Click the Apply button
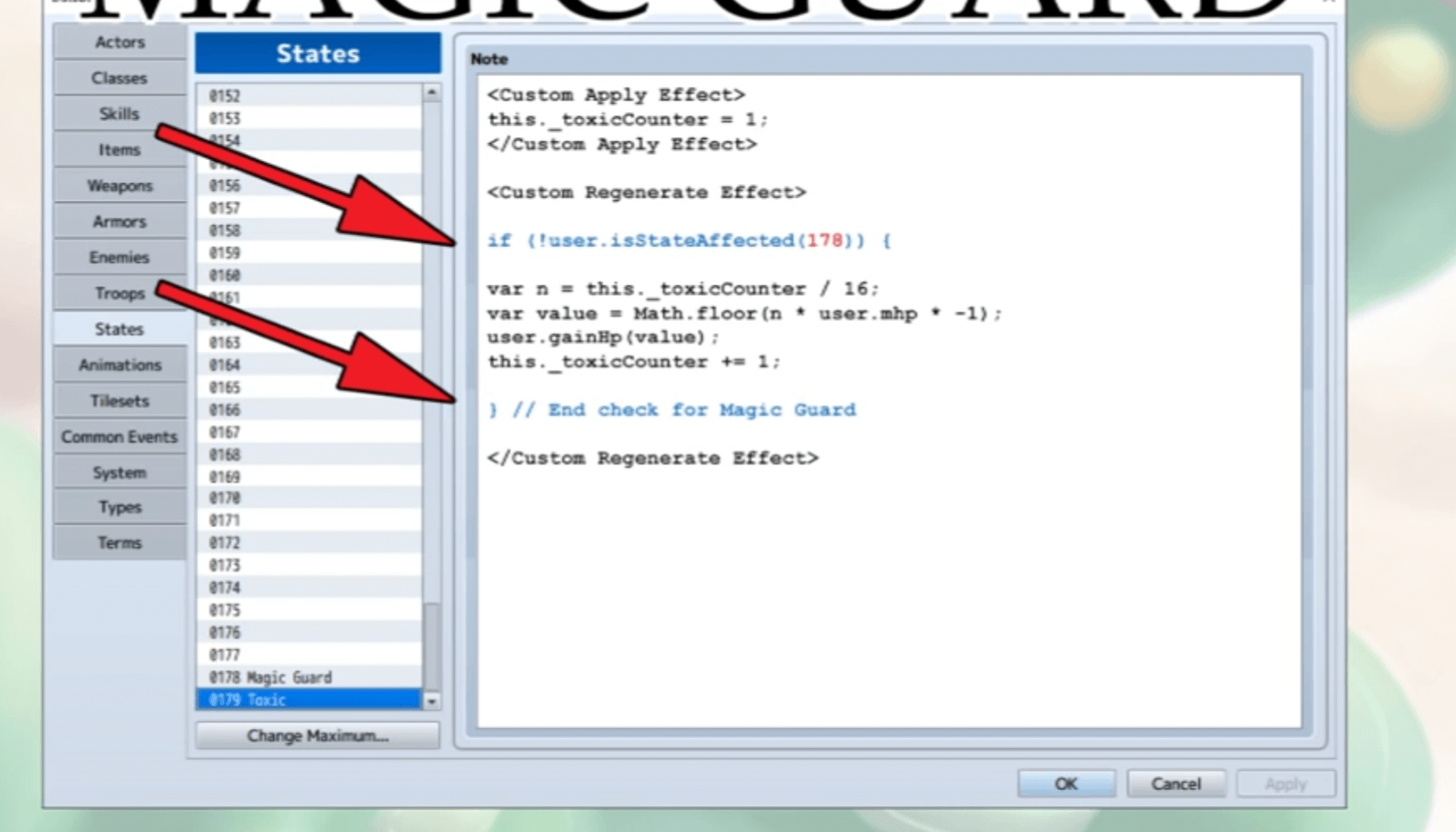The width and height of the screenshot is (1456, 832). 1285,784
